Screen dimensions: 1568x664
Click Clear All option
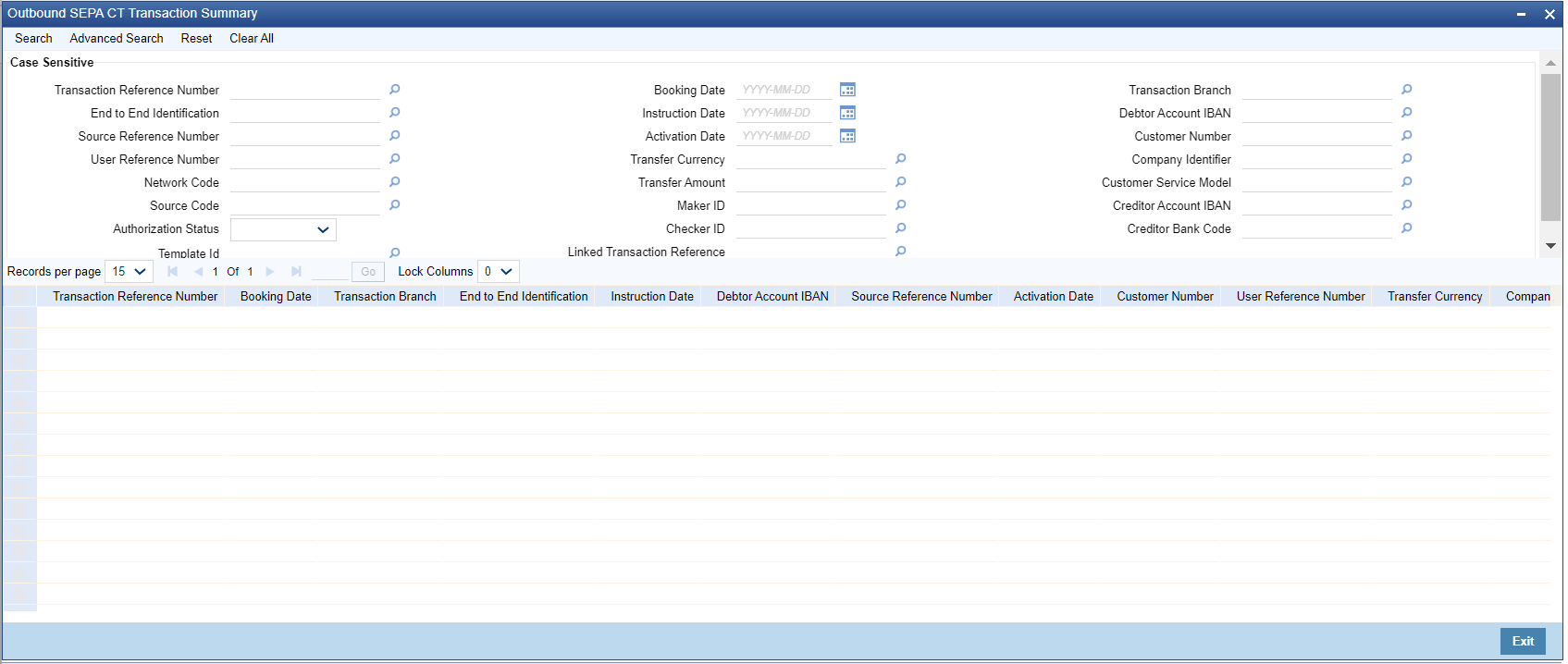tap(252, 38)
